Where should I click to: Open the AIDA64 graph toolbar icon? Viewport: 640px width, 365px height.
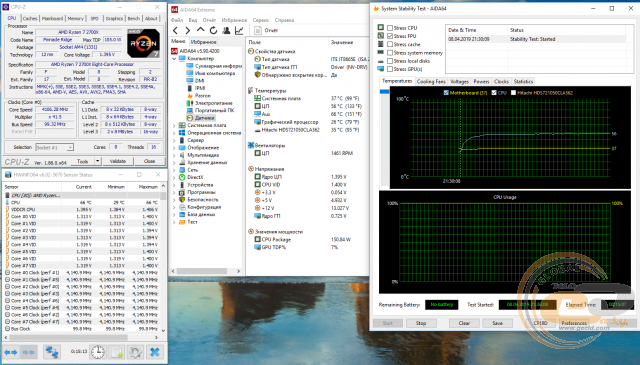239,31
